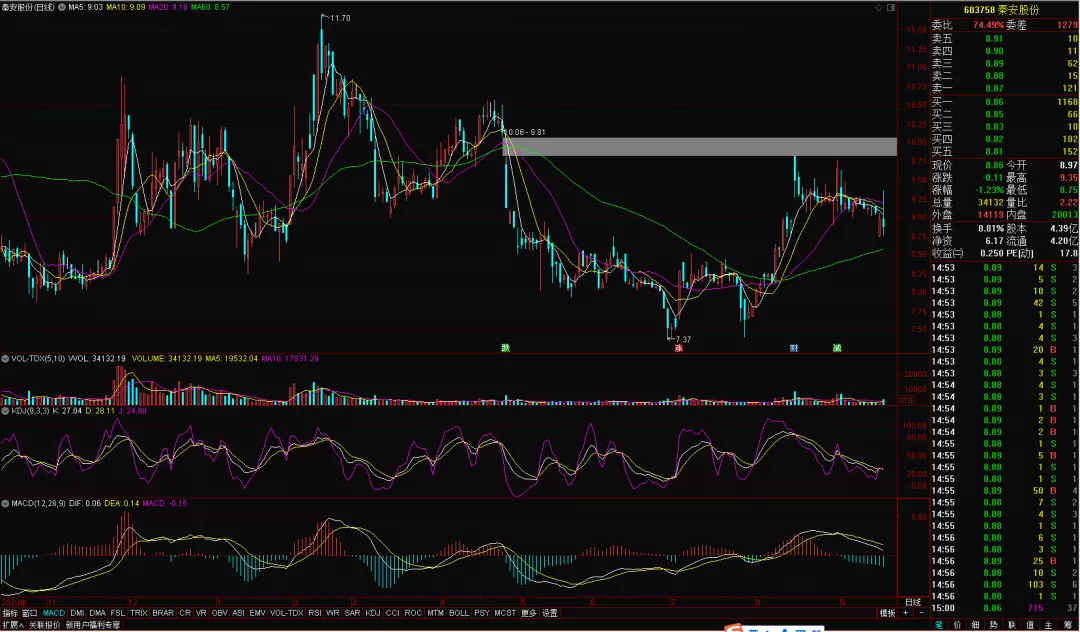Switch to the CCI indicator tab
Viewport: 1080px width, 632px height.
tap(393, 613)
